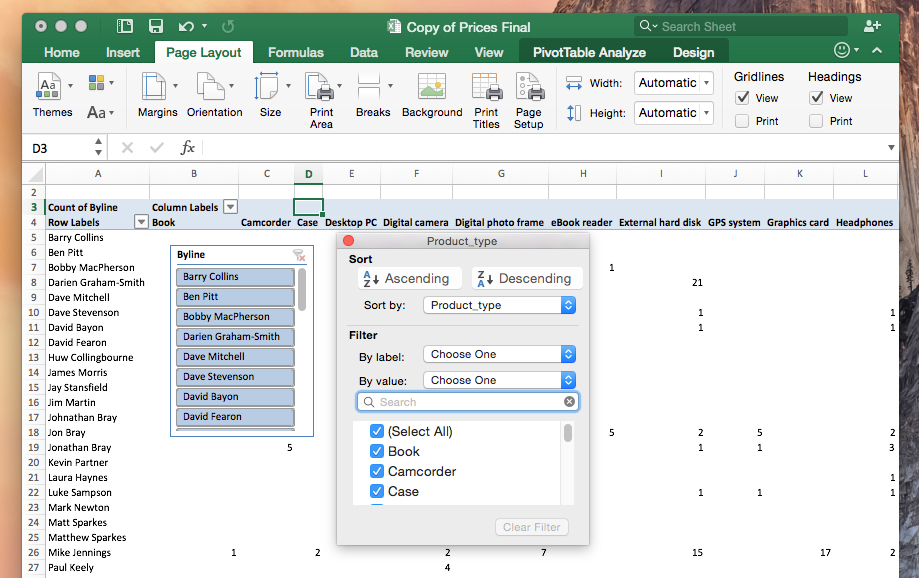Image resolution: width=919 pixels, height=578 pixels.
Task: Select the Margins tool
Action: click(x=156, y=96)
